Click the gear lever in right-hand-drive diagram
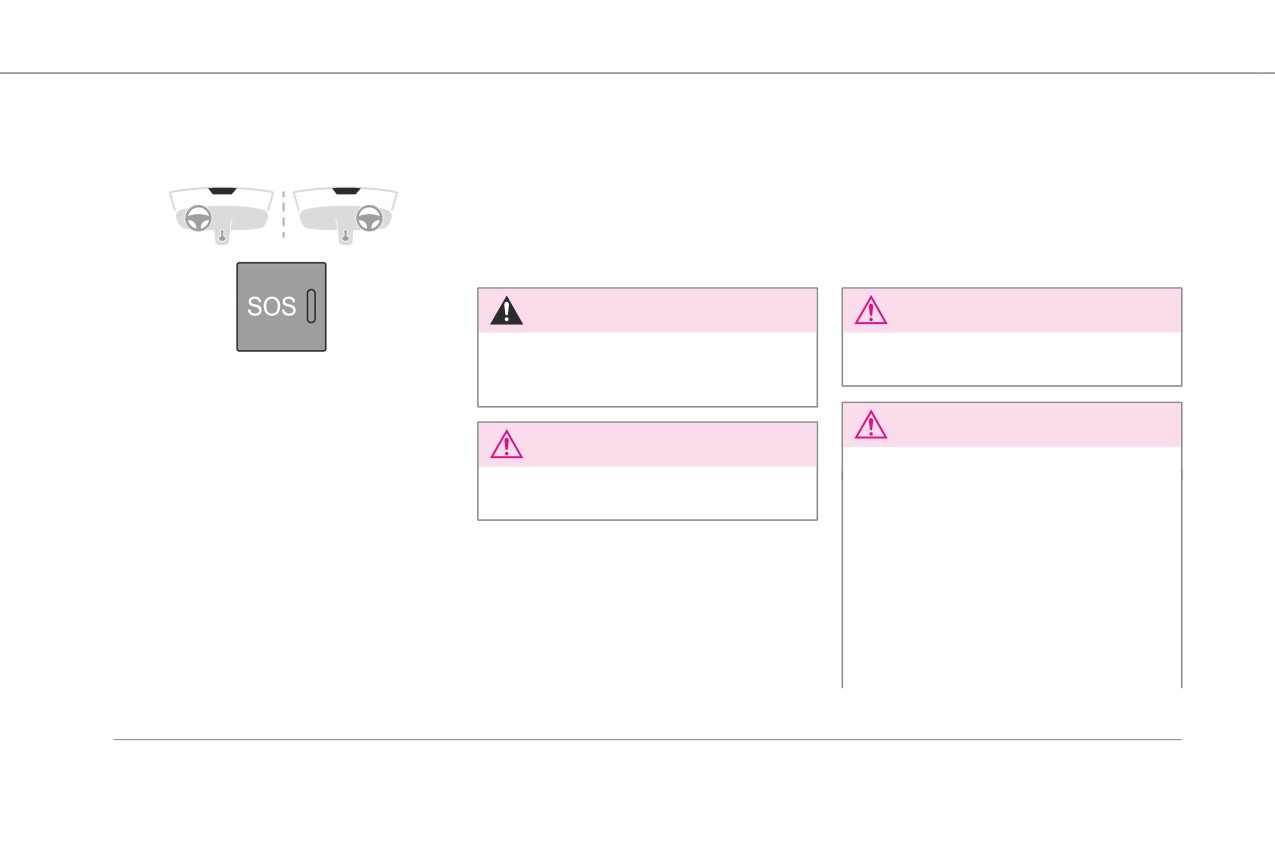 [345, 236]
